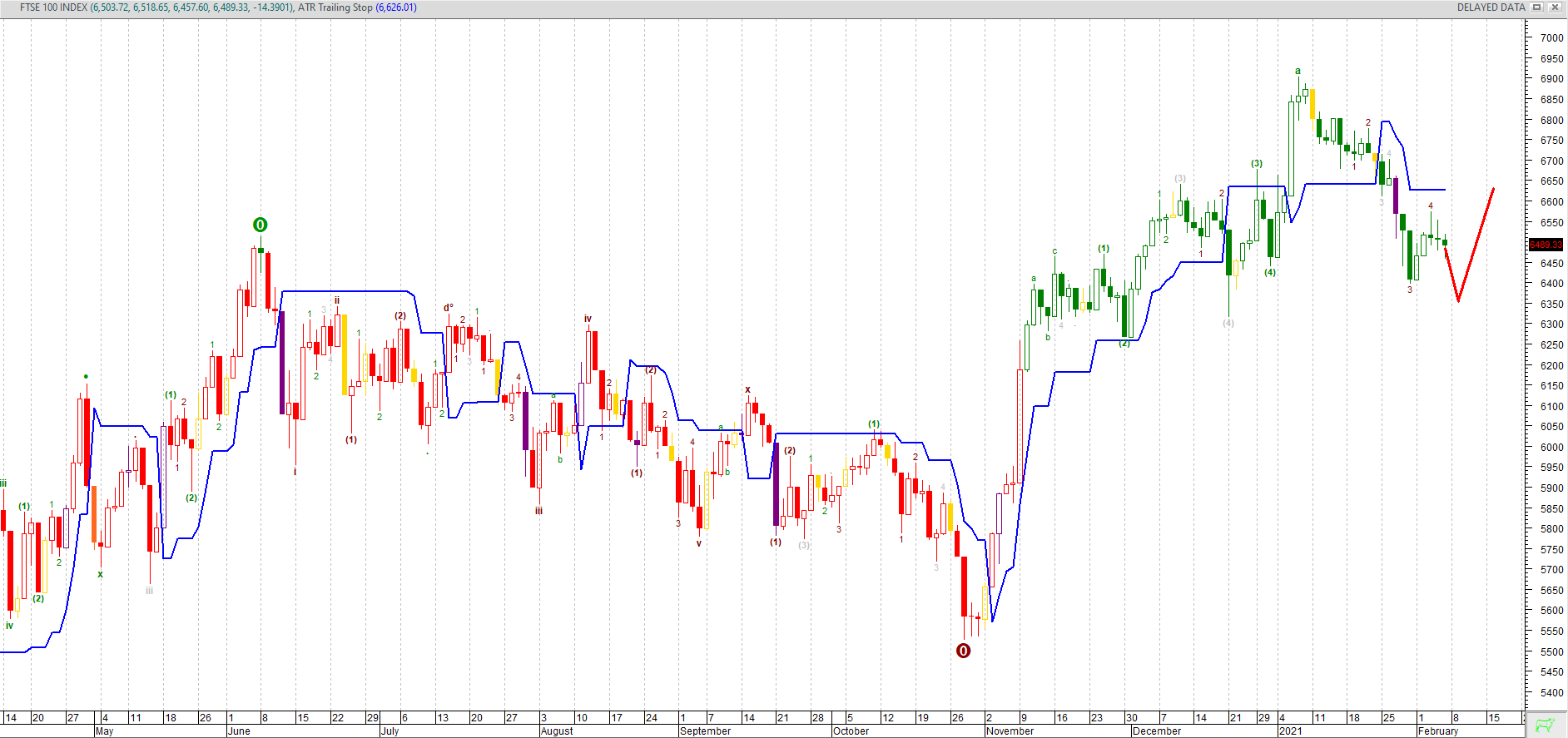Screen dimensions: 1568x738
Task: Click the February month label on timeline
Action: coord(1438,731)
